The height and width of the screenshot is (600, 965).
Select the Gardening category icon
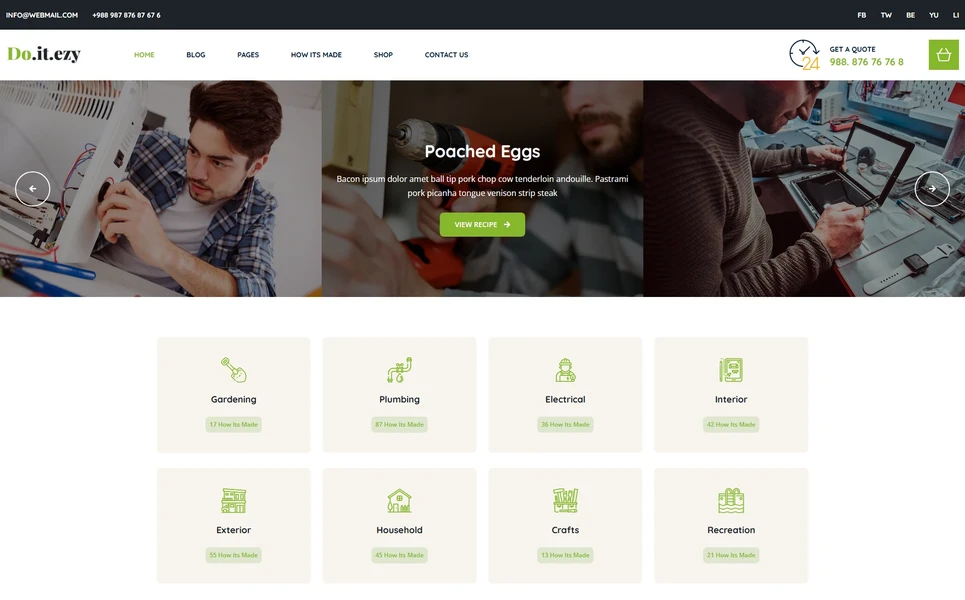[x=233, y=368]
